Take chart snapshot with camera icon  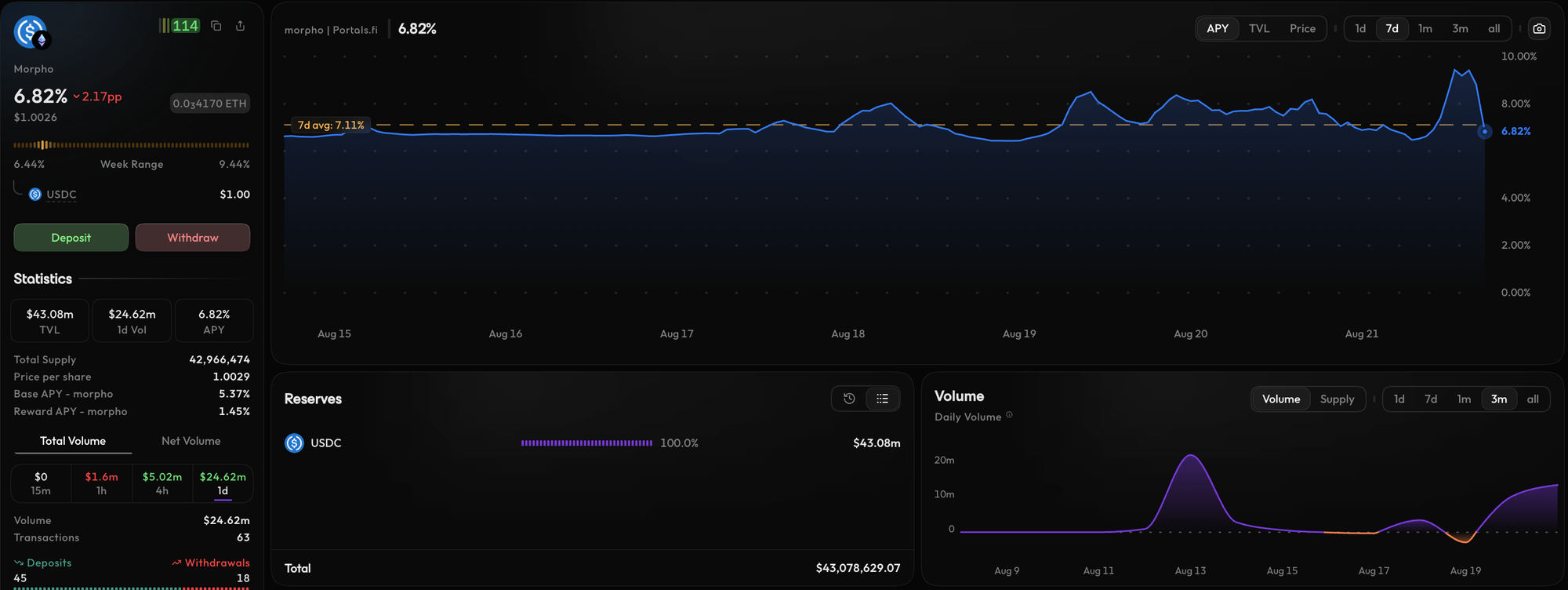[1539, 29]
